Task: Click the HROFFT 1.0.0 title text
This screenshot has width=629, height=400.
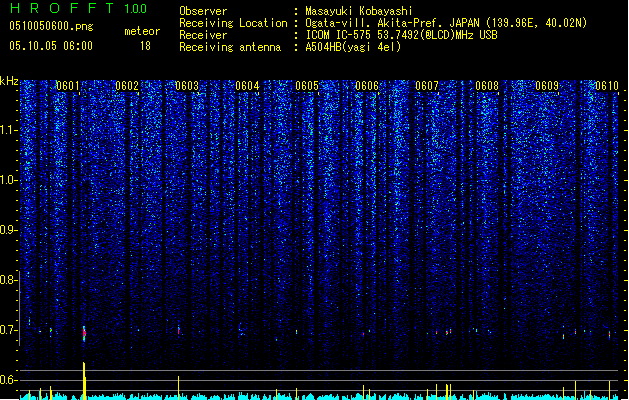Action: coord(78,8)
